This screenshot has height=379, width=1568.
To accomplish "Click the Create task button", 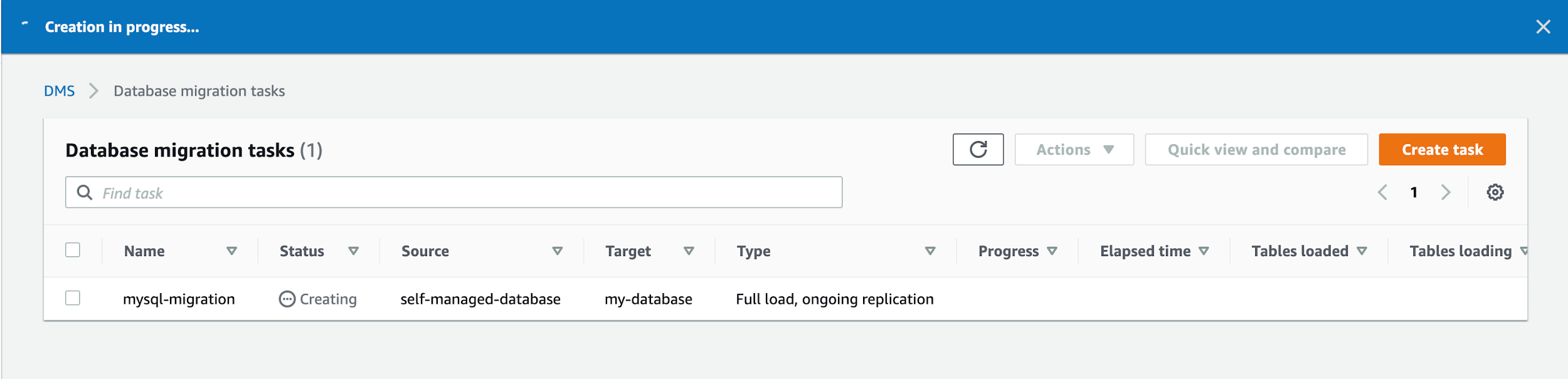I will [1441, 150].
